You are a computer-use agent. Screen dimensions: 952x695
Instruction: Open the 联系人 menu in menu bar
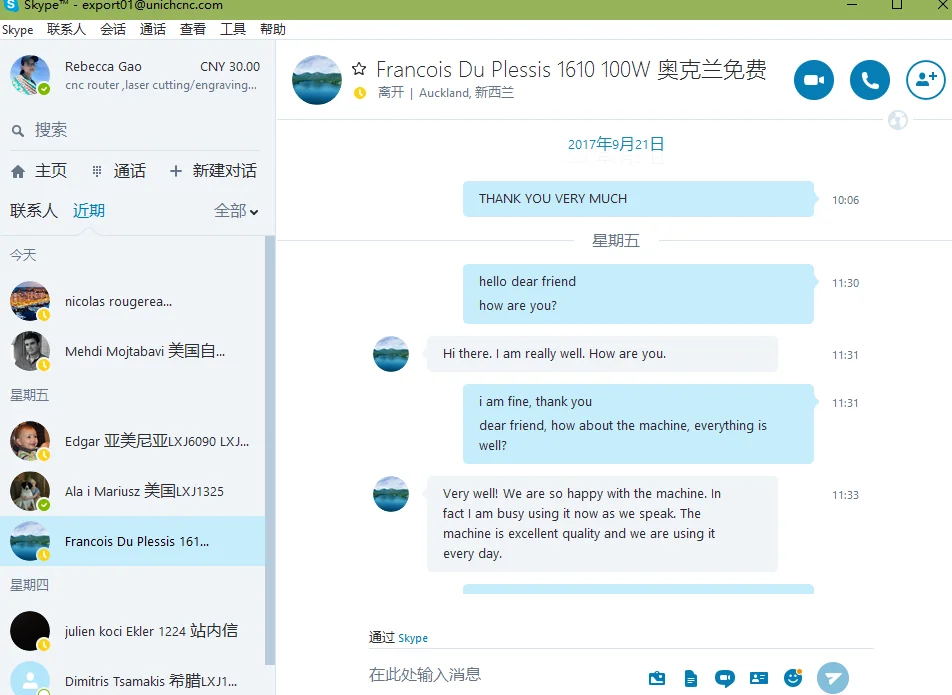point(66,29)
